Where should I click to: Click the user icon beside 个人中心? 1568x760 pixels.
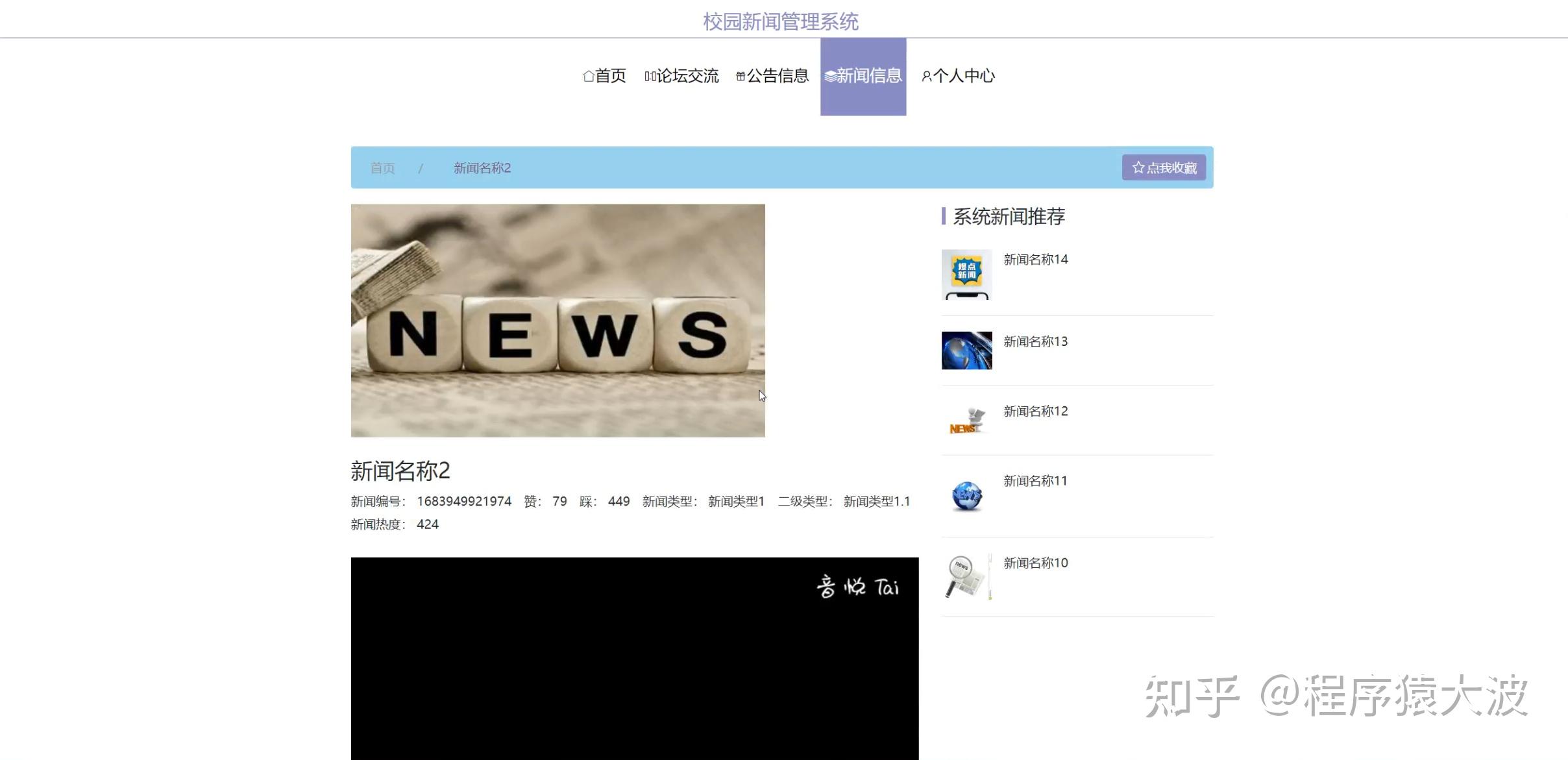[926, 77]
